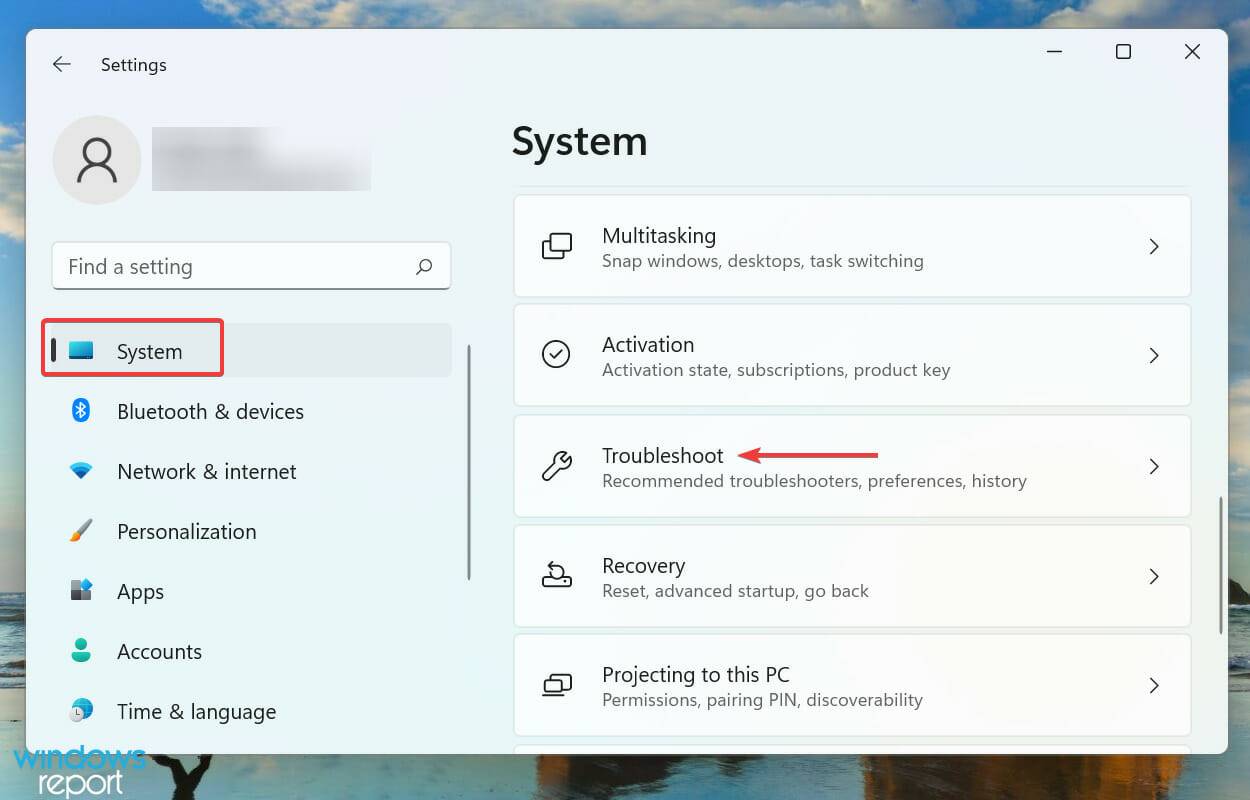Select System in the sidebar
This screenshot has height=800, width=1250.
tap(148, 351)
